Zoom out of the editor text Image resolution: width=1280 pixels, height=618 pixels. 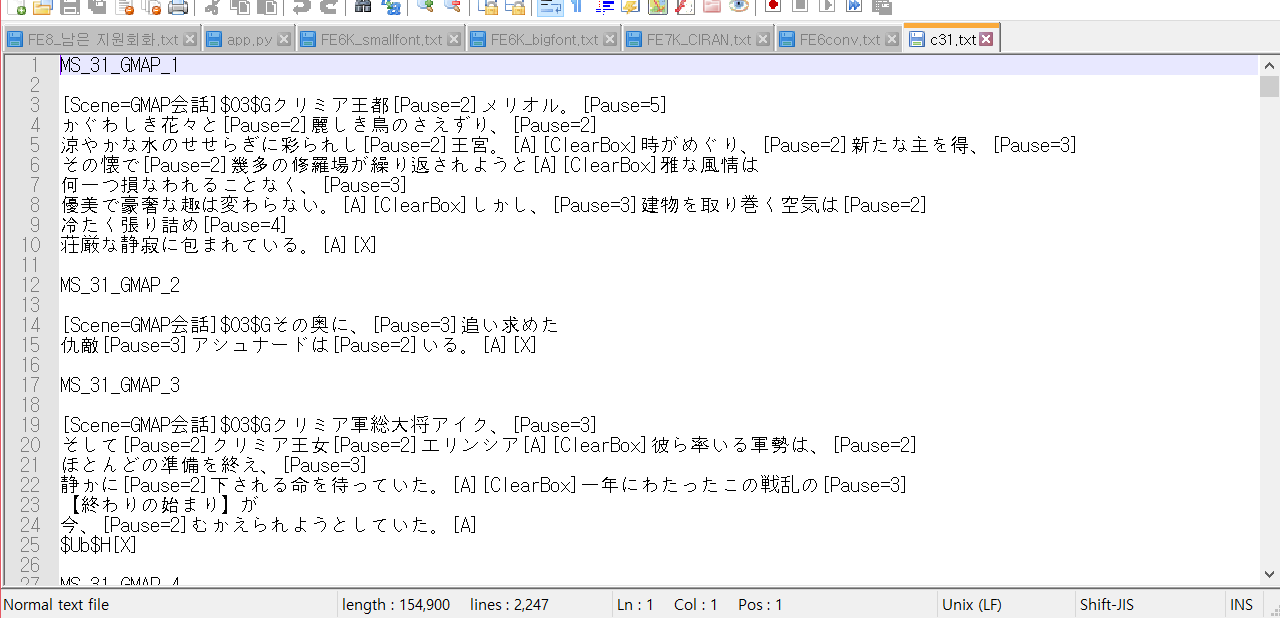(x=452, y=7)
